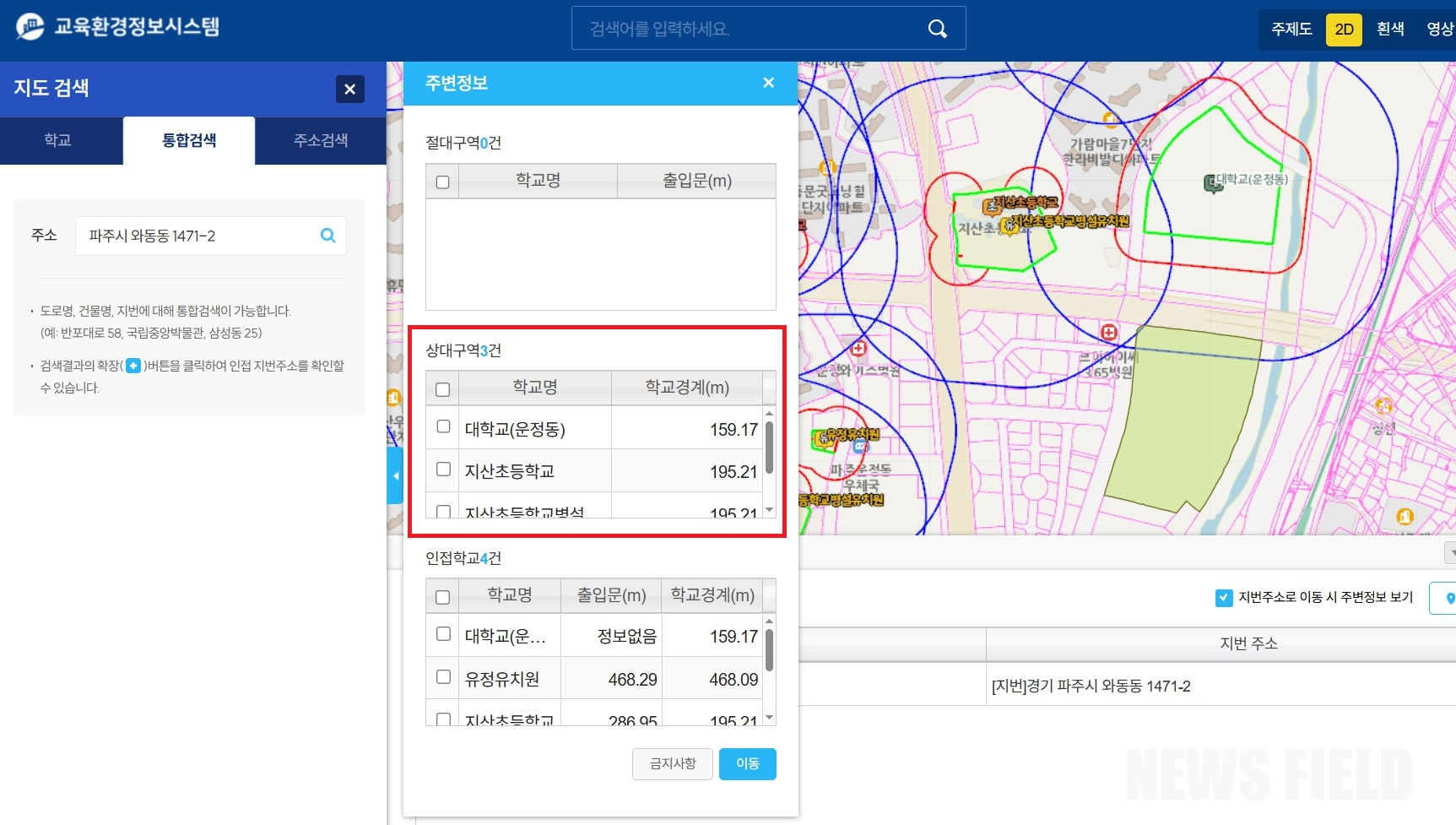The width and height of the screenshot is (1456, 825).
Task: Click the address search magnifier icon
Action: tap(328, 236)
